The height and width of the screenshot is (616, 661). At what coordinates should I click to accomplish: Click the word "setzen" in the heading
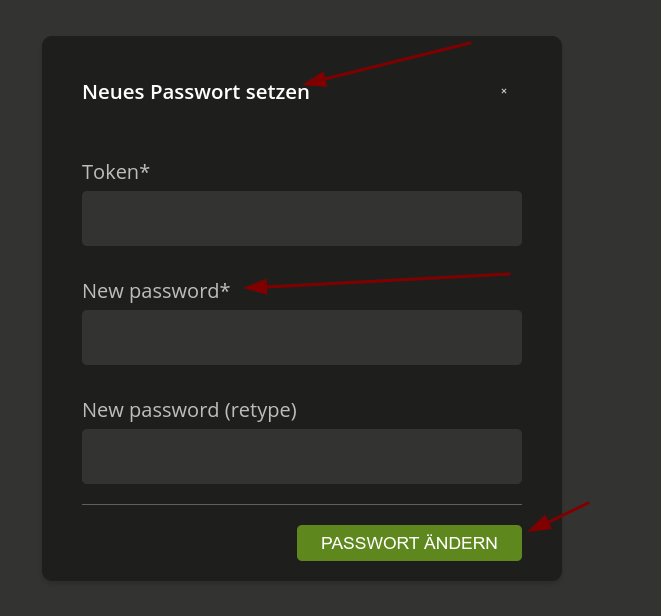(278, 92)
